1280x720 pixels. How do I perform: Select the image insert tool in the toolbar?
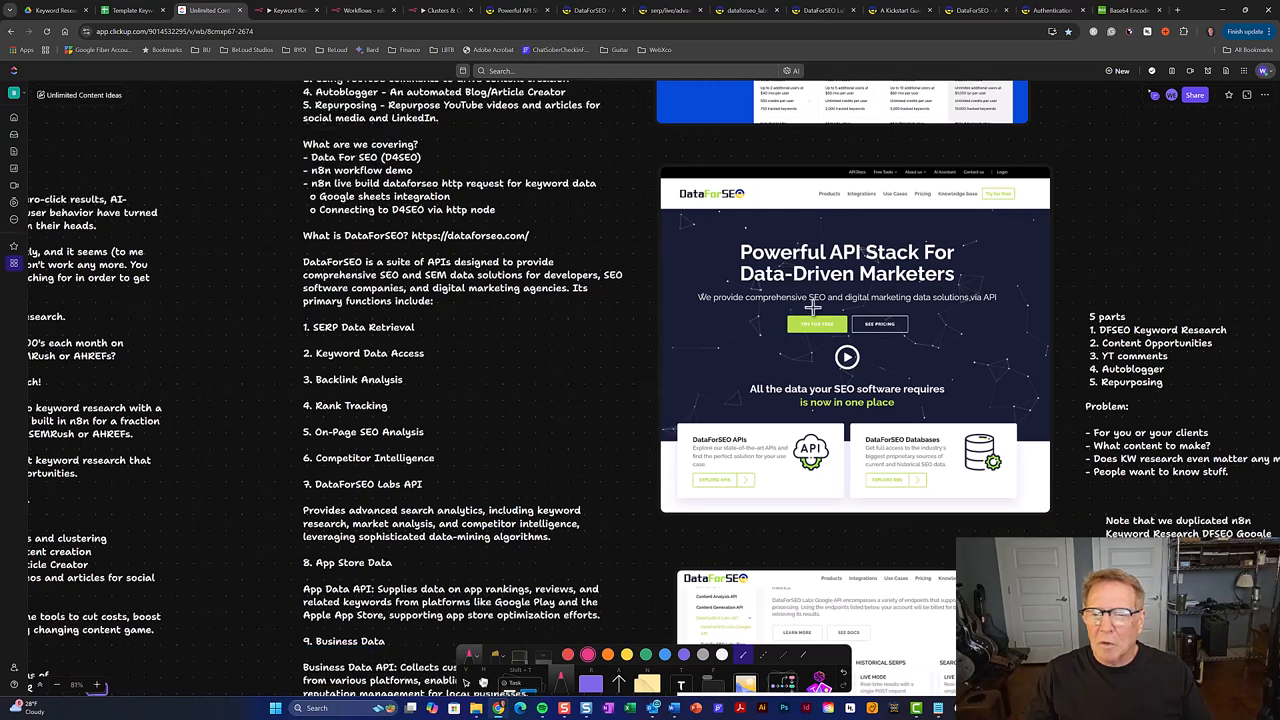coord(747,683)
